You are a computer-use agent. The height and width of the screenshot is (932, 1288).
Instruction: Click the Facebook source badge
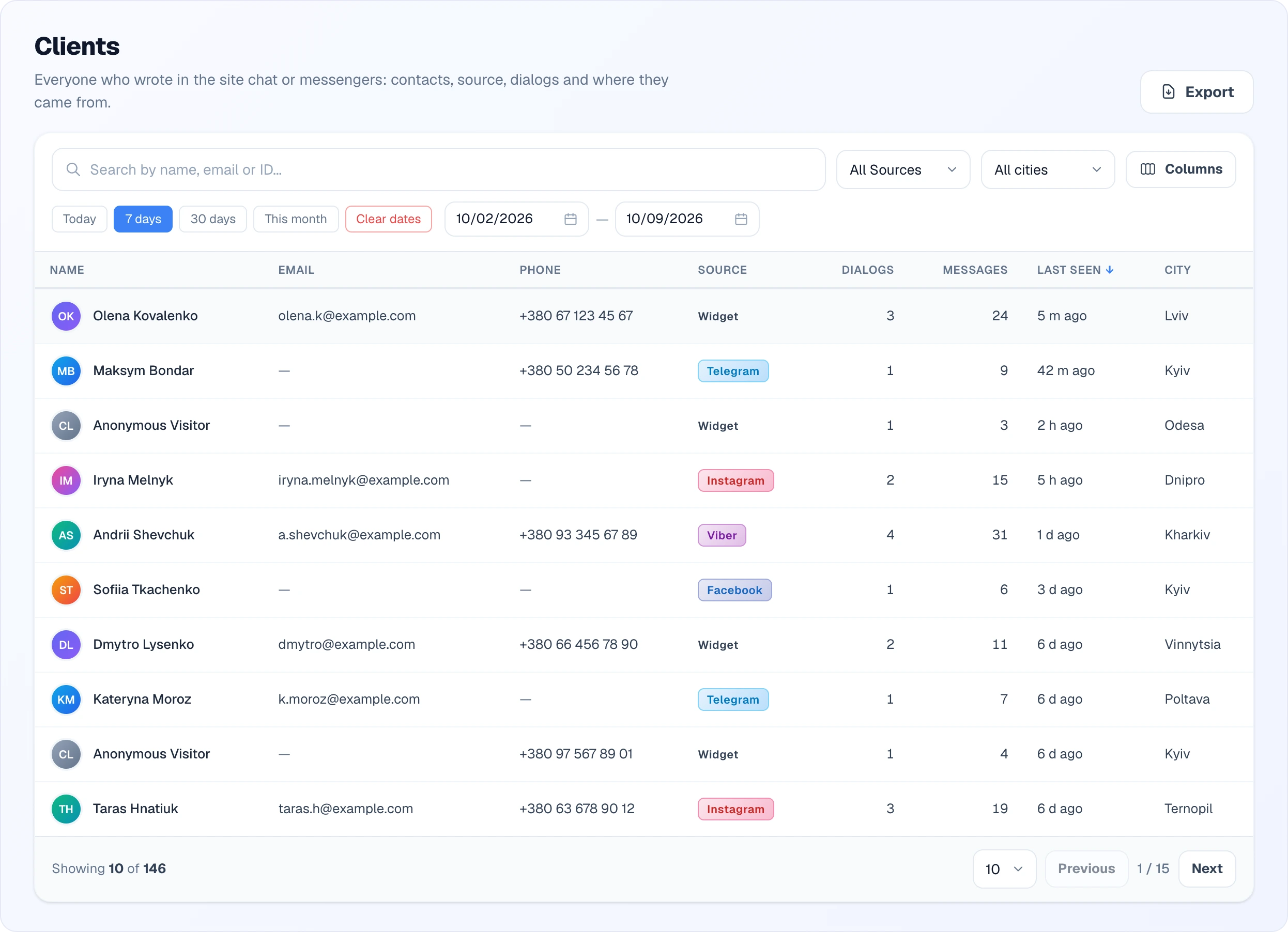(735, 591)
